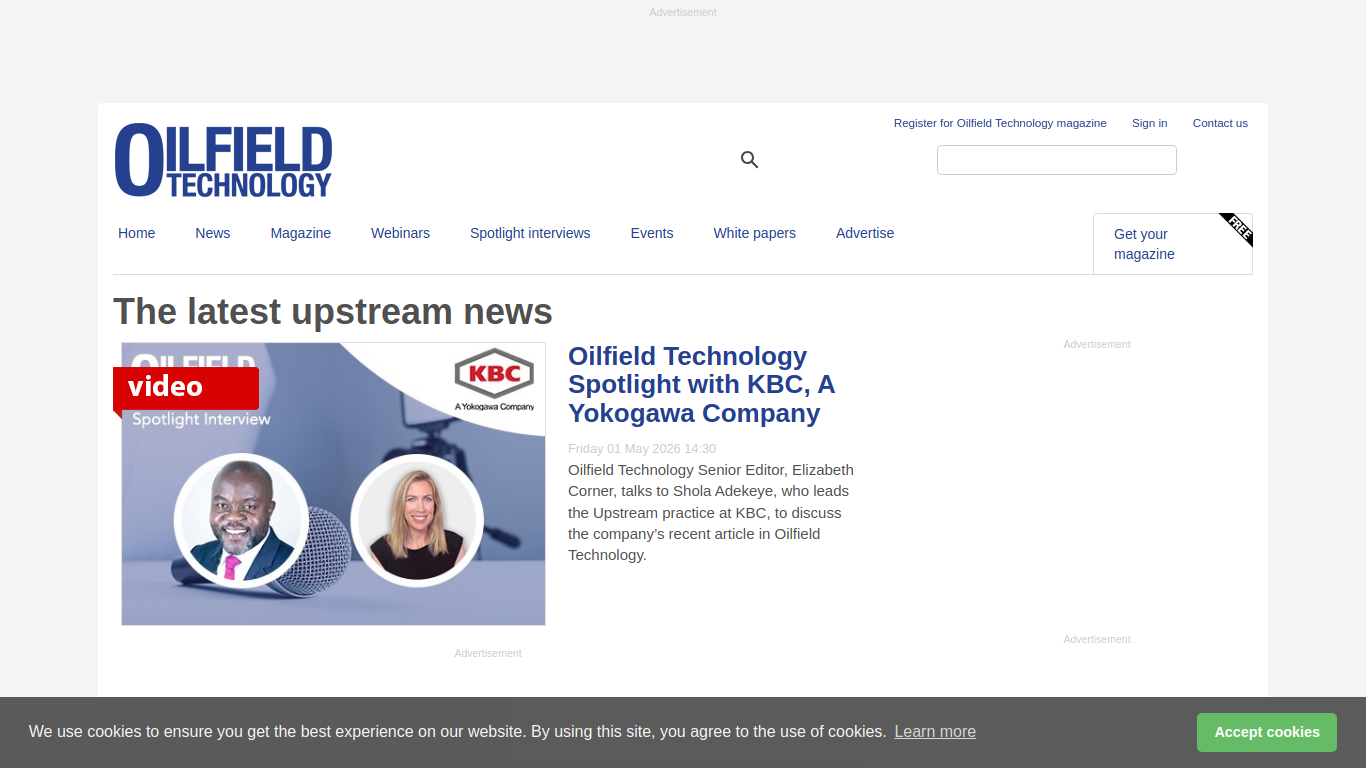Image resolution: width=1366 pixels, height=768 pixels.
Task: Register for Oilfield Technology magazine link
Action: pyautogui.click(x=1000, y=123)
